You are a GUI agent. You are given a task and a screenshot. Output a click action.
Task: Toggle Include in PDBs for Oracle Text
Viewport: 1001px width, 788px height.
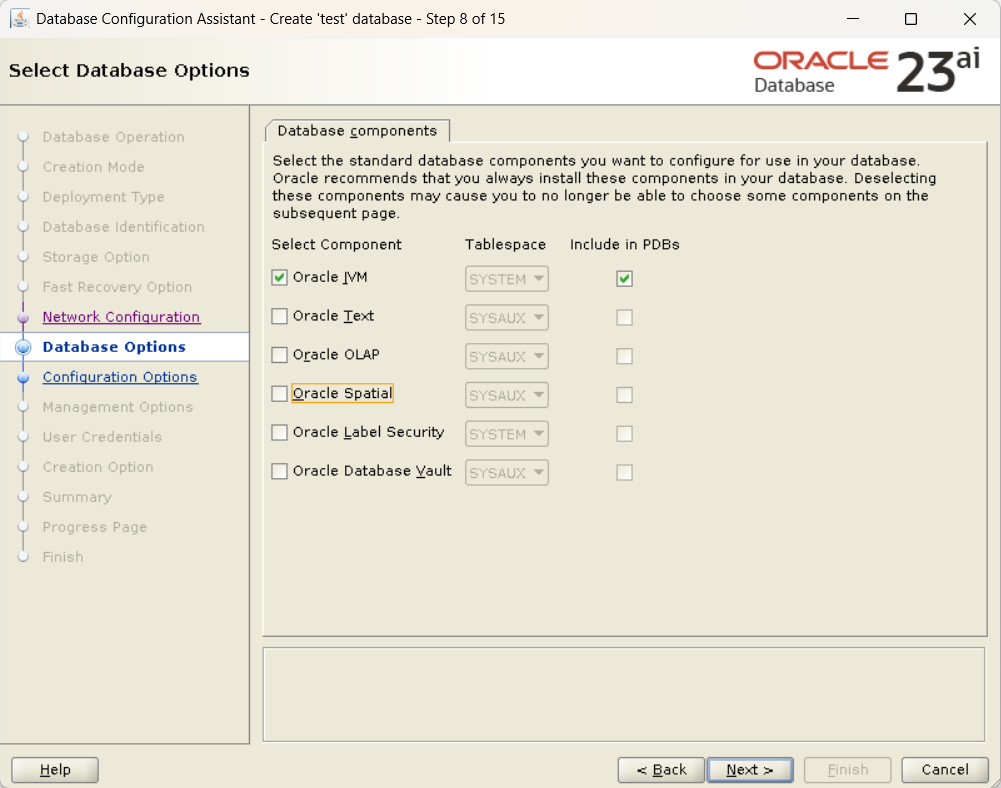624,317
